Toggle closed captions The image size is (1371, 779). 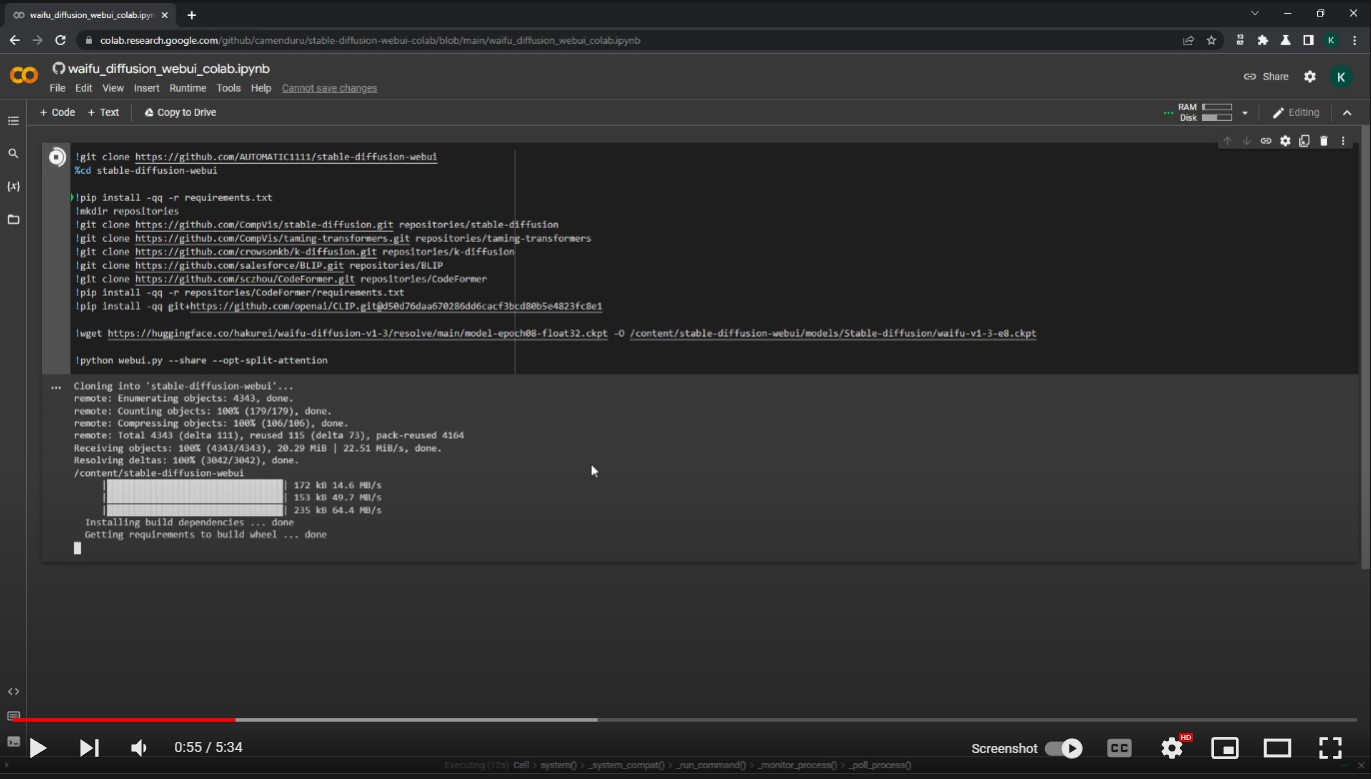pos(1119,748)
